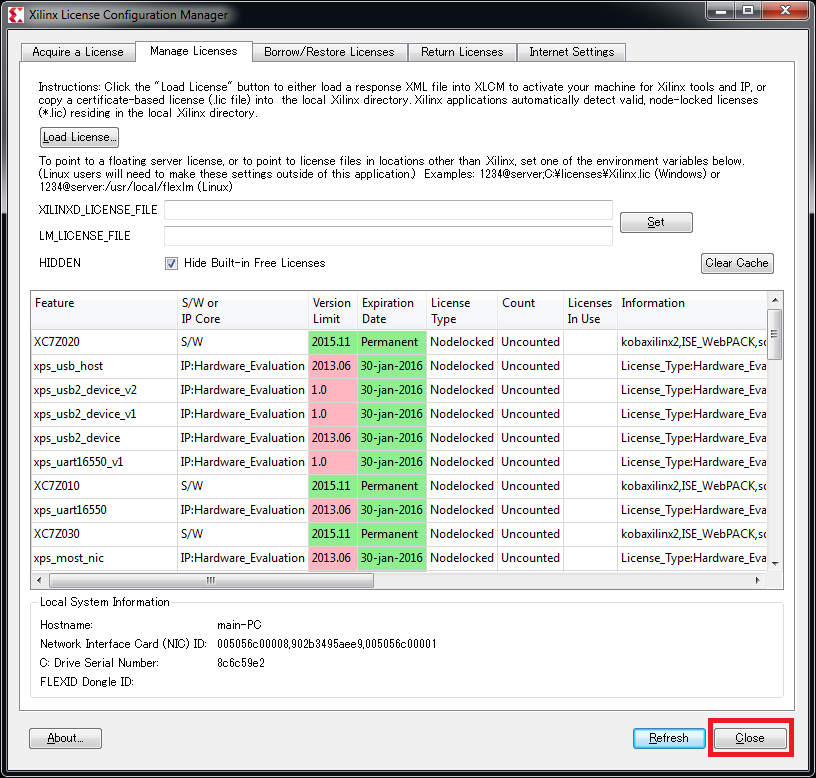Click the horizontal scrollbar left arrow

(39, 580)
